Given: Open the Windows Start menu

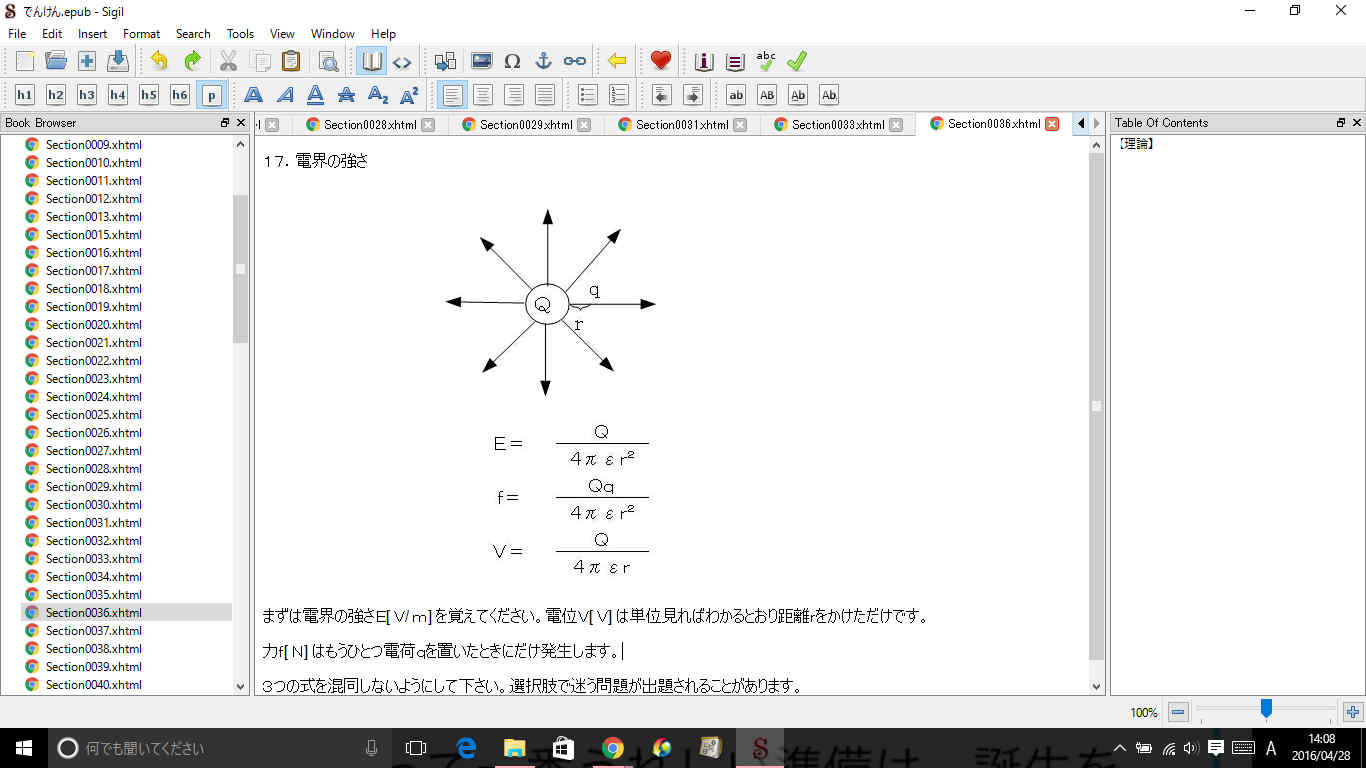Looking at the screenshot, I should click(x=24, y=748).
